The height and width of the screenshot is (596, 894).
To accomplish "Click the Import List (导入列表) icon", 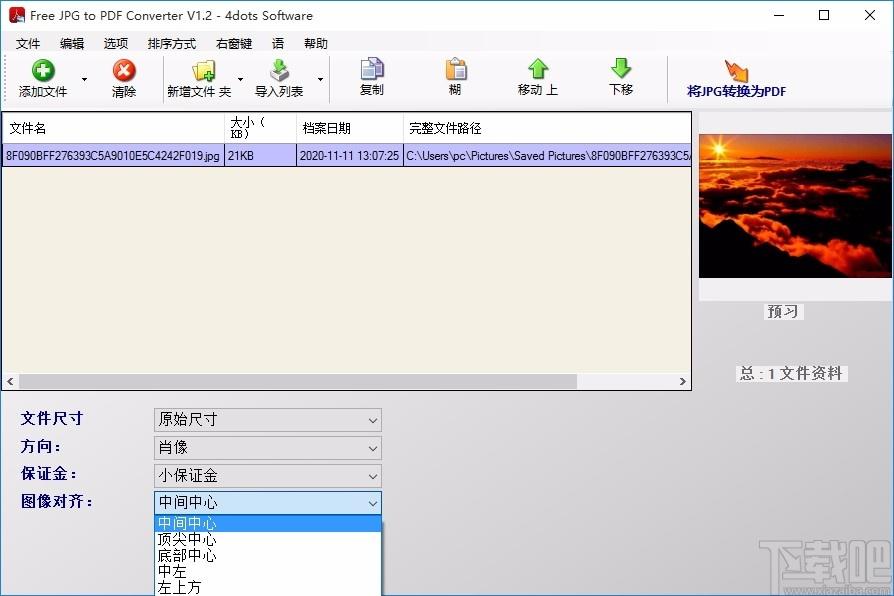I will 279,70.
